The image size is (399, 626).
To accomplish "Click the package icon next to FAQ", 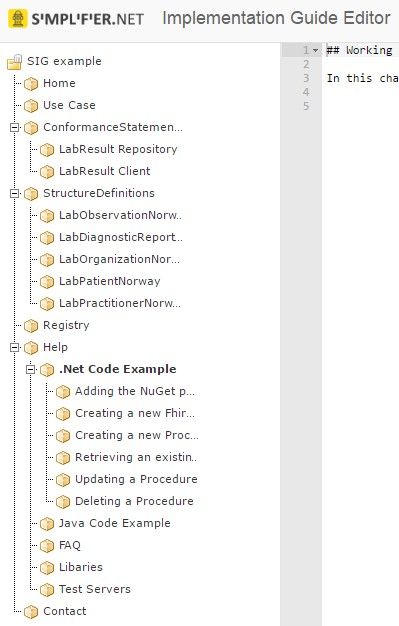I will coord(47,546).
